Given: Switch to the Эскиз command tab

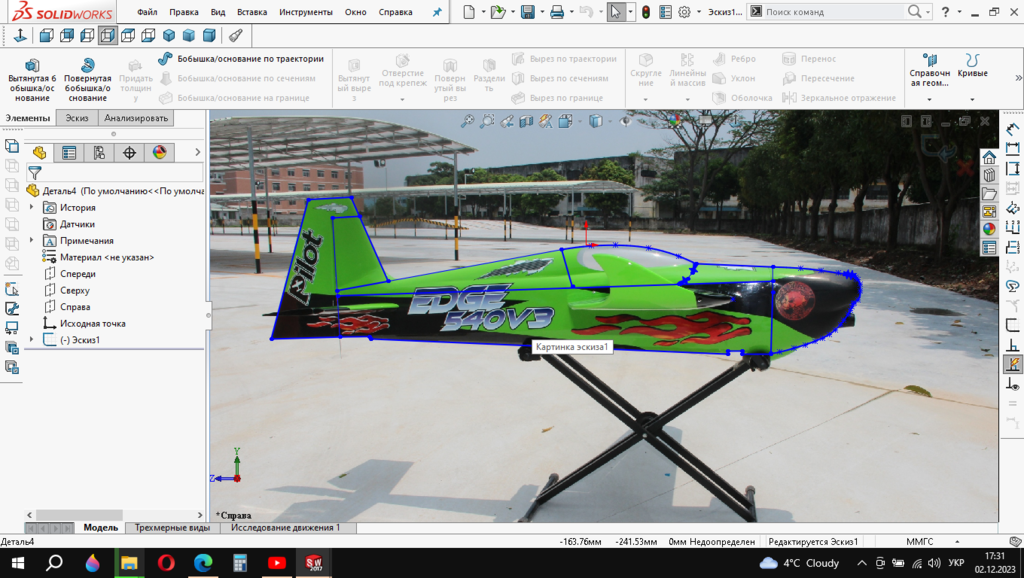Looking at the screenshot, I should 76,118.
